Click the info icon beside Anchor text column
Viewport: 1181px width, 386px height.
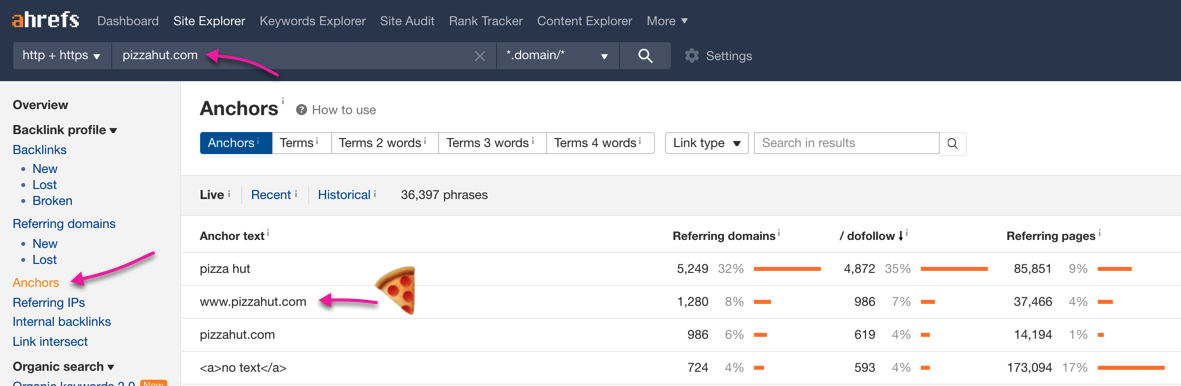pos(268,234)
